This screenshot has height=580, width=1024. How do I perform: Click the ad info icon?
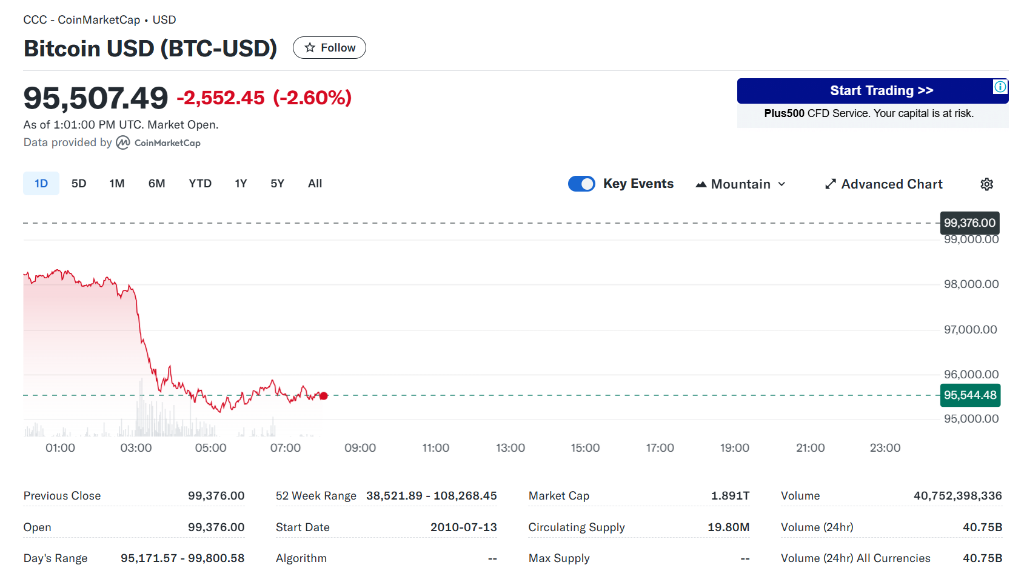click(x=1000, y=87)
